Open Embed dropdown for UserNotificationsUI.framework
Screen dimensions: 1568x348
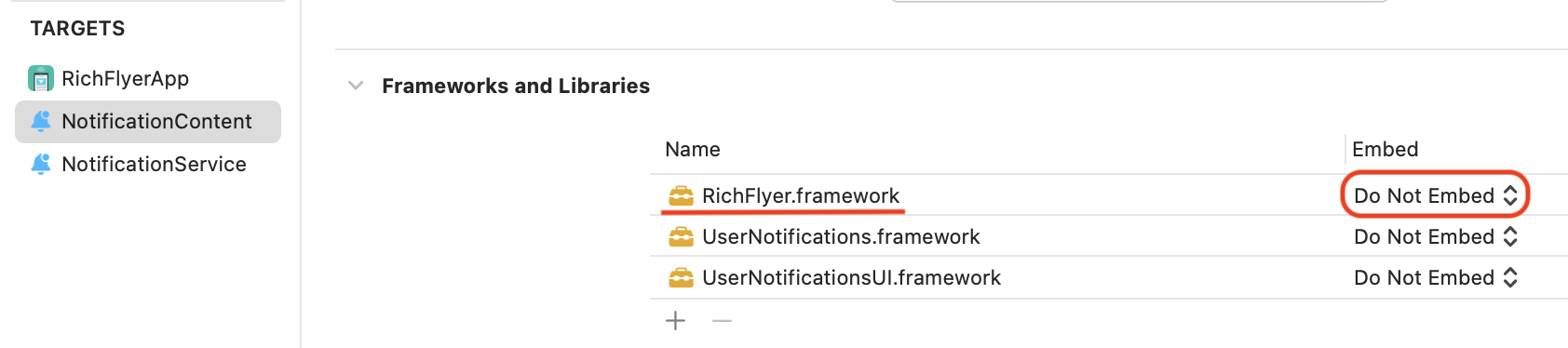(x=1436, y=277)
